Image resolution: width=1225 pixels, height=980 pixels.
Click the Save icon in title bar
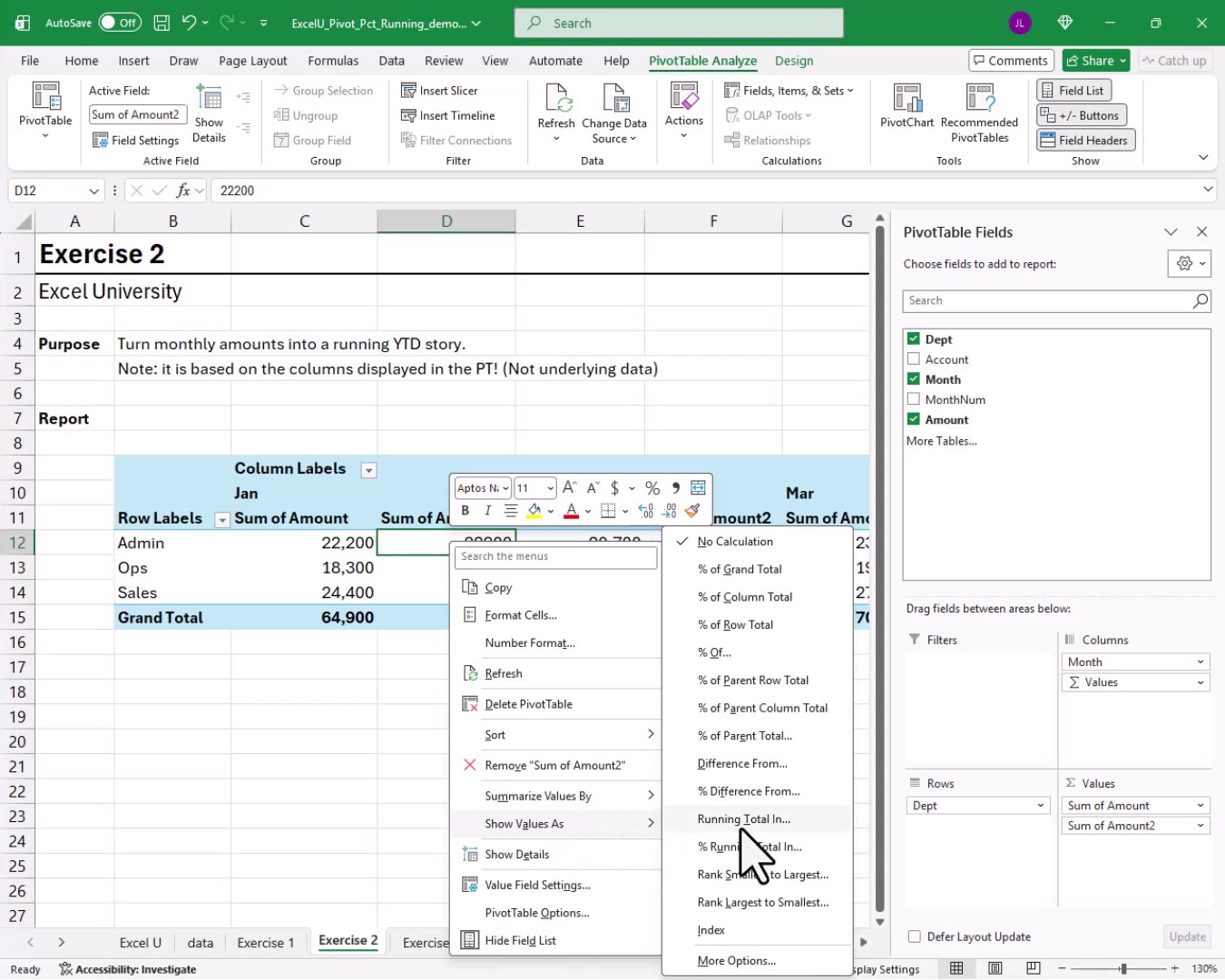tap(162, 23)
